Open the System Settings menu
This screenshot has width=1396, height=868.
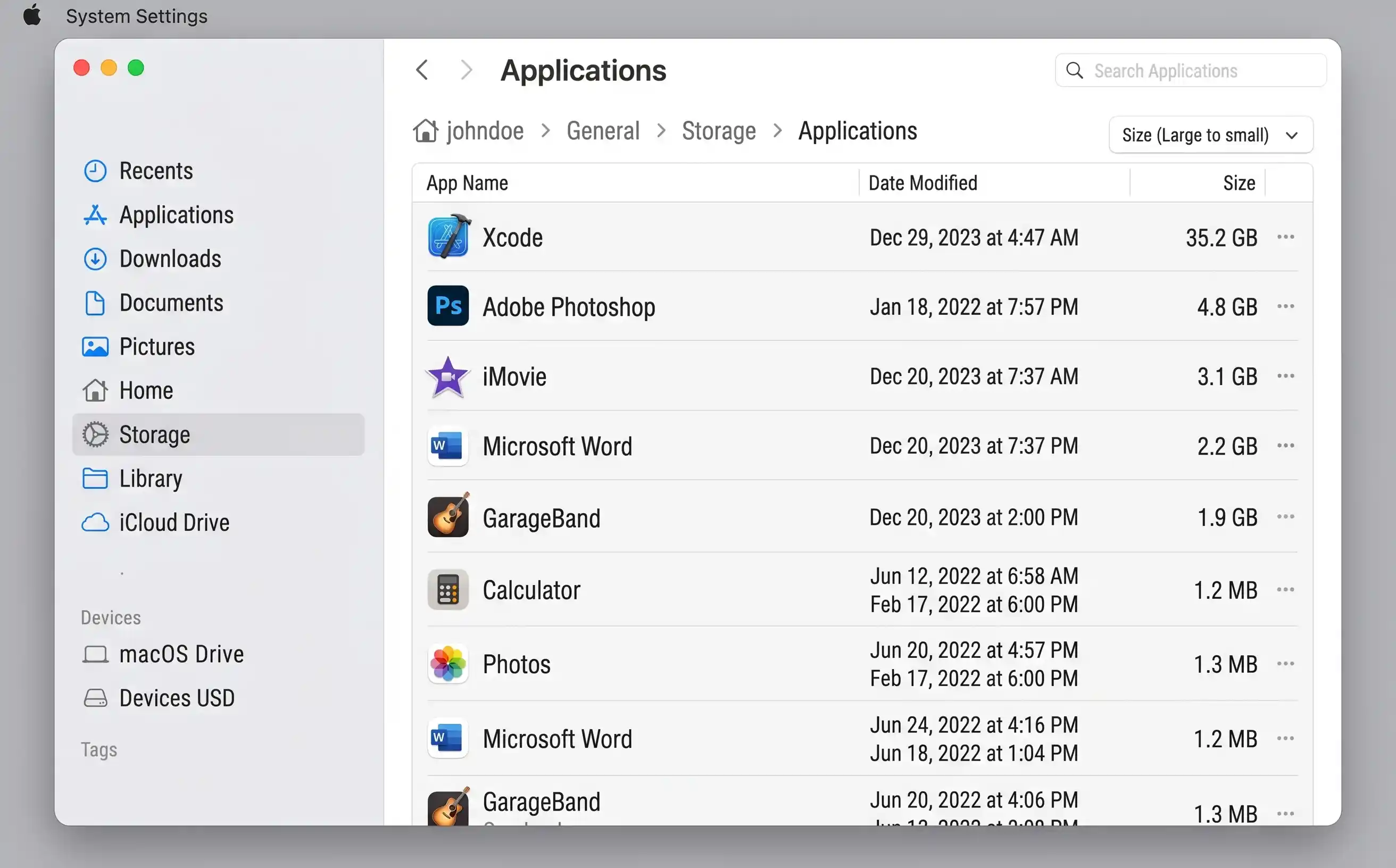137,16
